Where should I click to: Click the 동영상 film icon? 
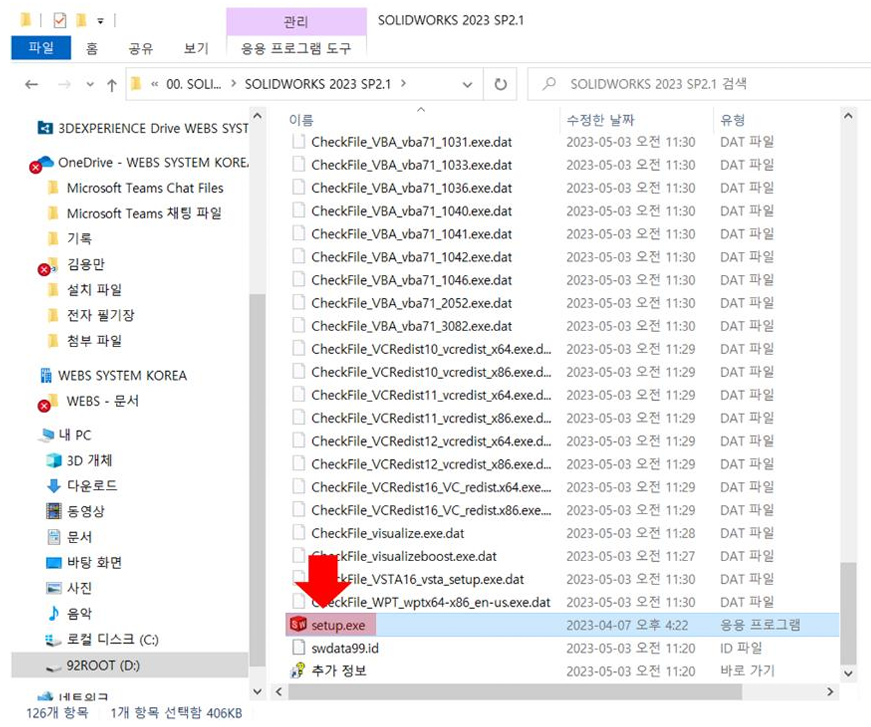click(54, 511)
